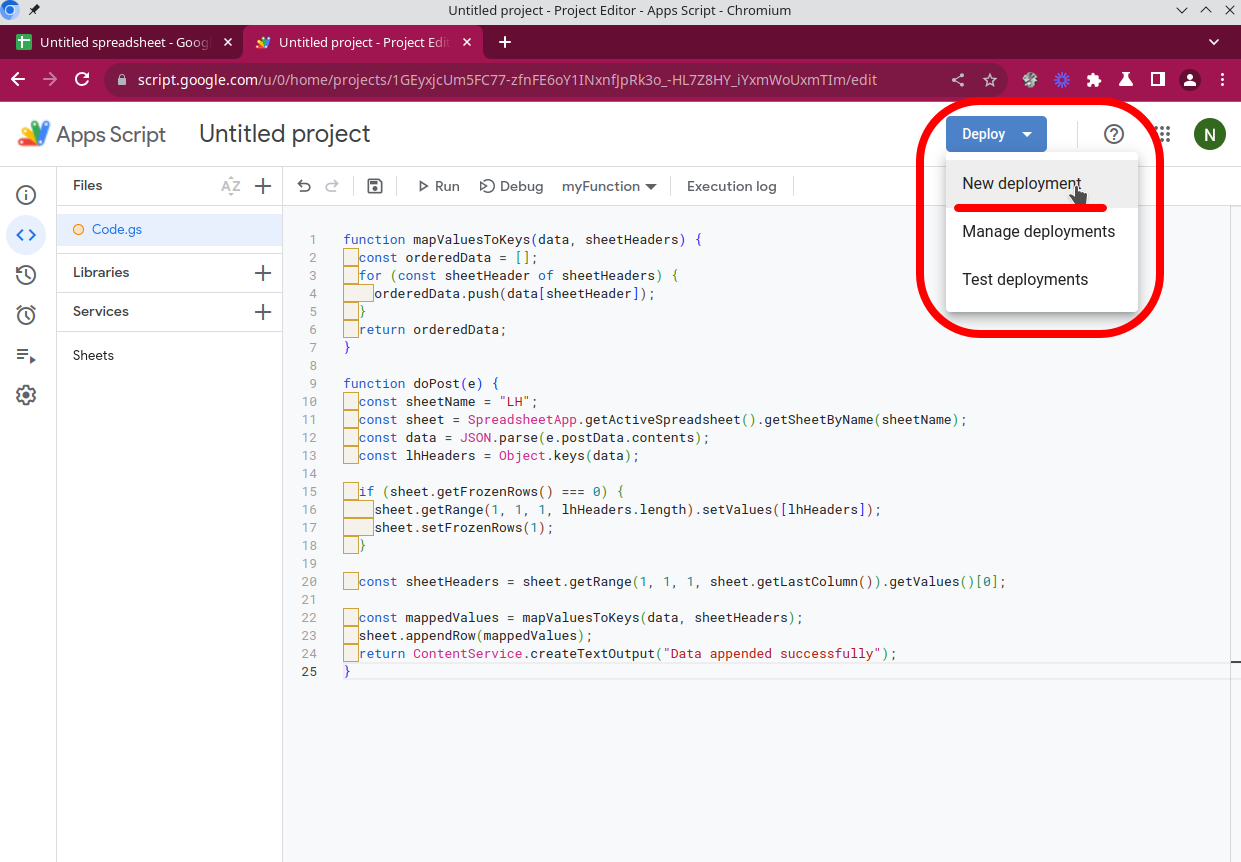Click the const sheetName = "LH" line
Image resolution: width=1241 pixels, height=862 pixels.
point(448,402)
